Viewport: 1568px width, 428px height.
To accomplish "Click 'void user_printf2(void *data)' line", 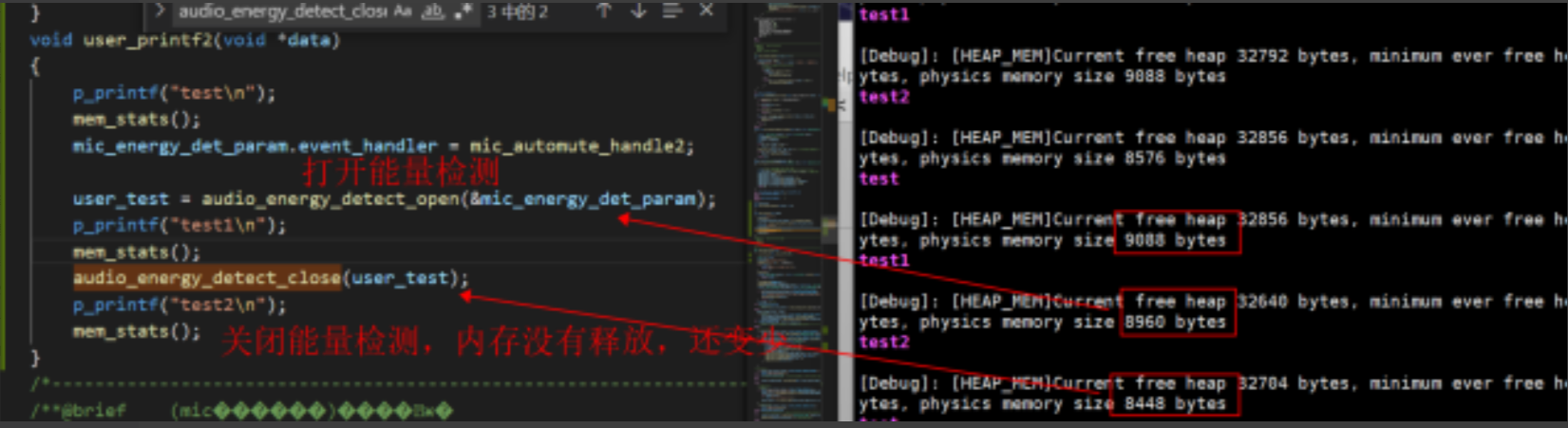I will pos(184,40).
